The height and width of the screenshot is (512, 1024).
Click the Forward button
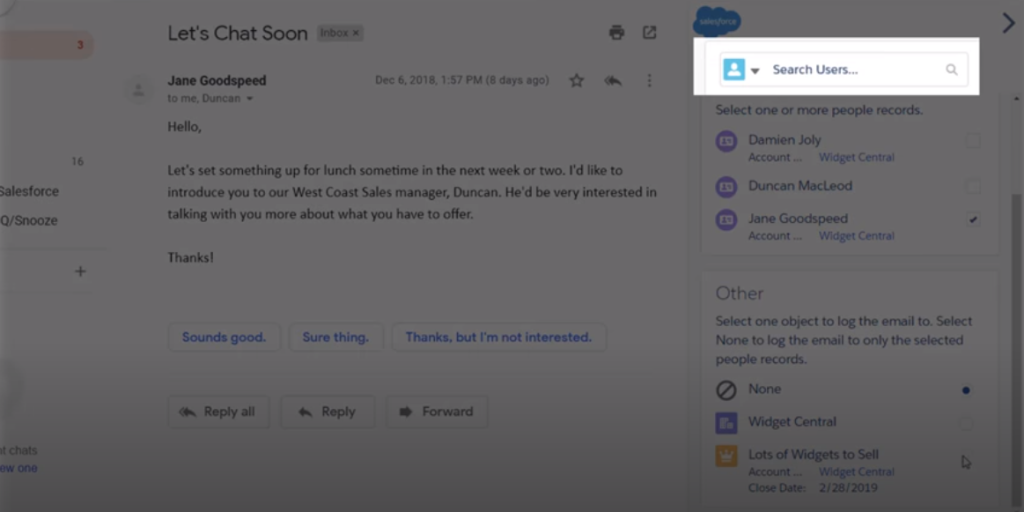[x=436, y=412]
